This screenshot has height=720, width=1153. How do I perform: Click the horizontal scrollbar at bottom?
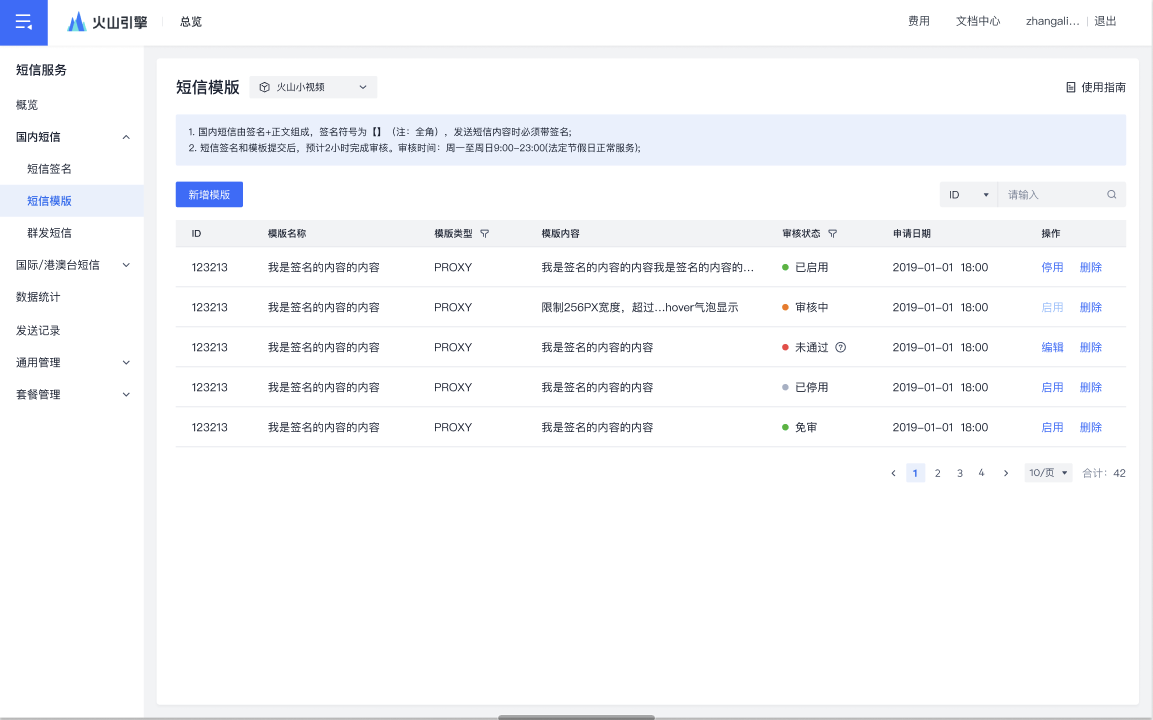click(576, 717)
